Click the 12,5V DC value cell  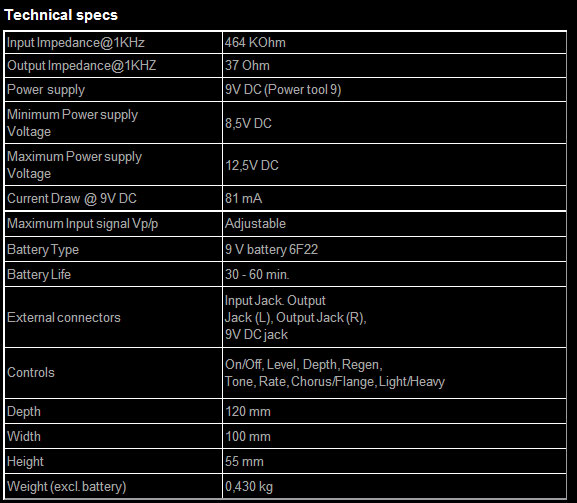pyautogui.click(x=394, y=165)
